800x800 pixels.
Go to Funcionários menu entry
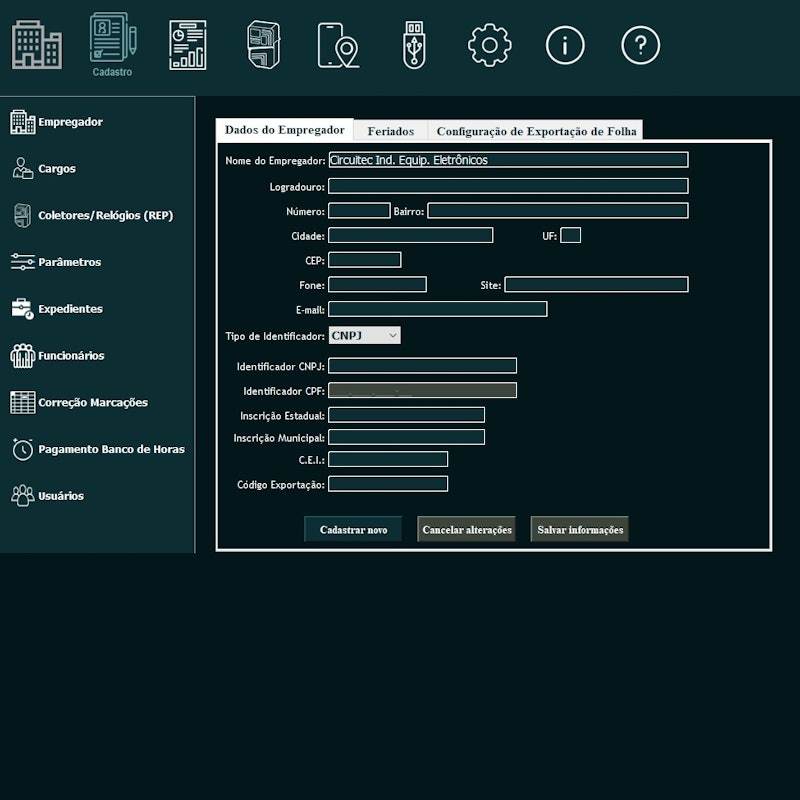pos(71,356)
